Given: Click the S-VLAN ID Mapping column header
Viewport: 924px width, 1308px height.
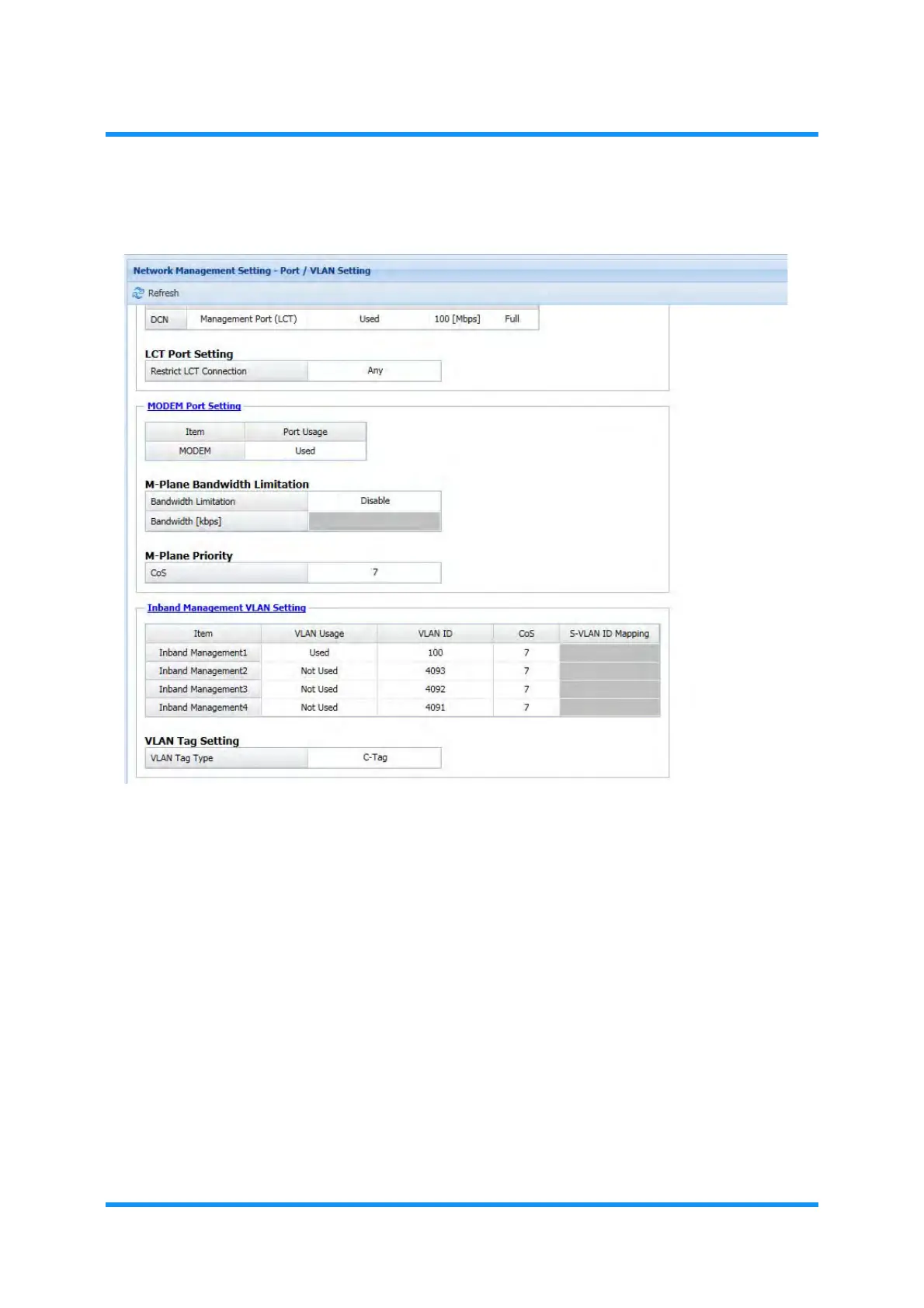Looking at the screenshot, I should (610, 634).
